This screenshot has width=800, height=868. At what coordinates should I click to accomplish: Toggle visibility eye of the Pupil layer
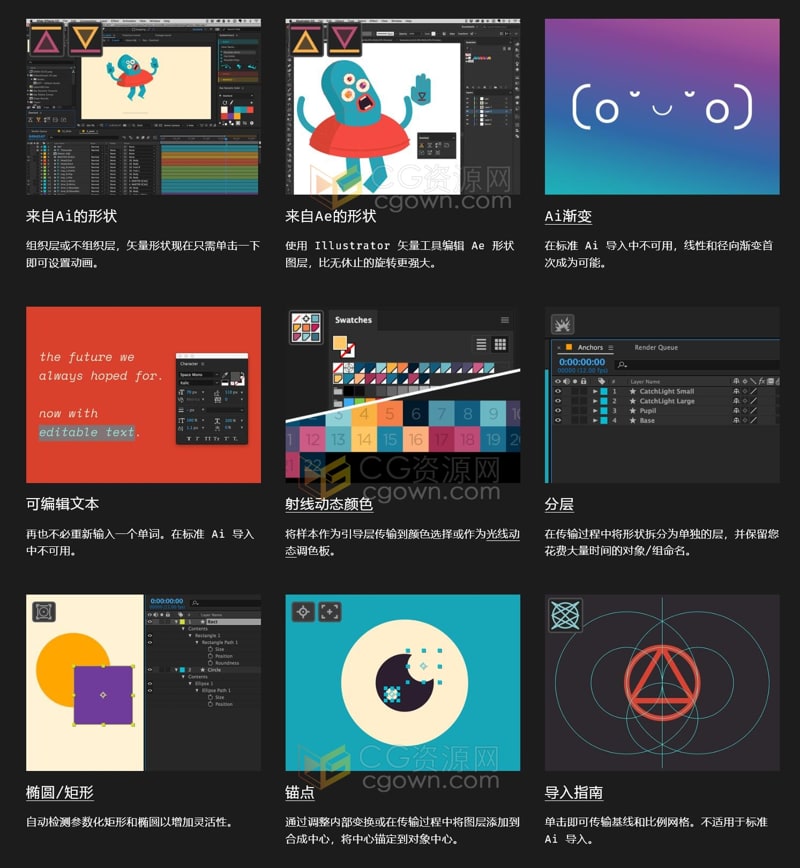pyautogui.click(x=558, y=411)
